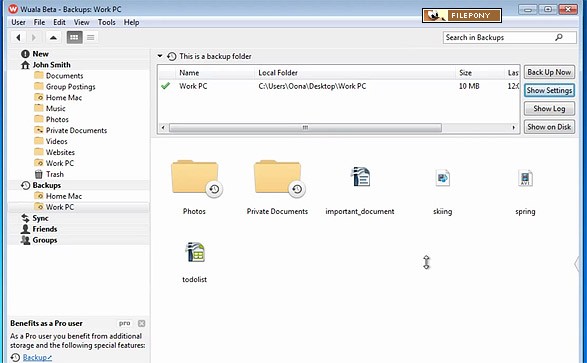The image size is (587, 363).
Task: Select the important_document file icon
Action: pos(360,177)
